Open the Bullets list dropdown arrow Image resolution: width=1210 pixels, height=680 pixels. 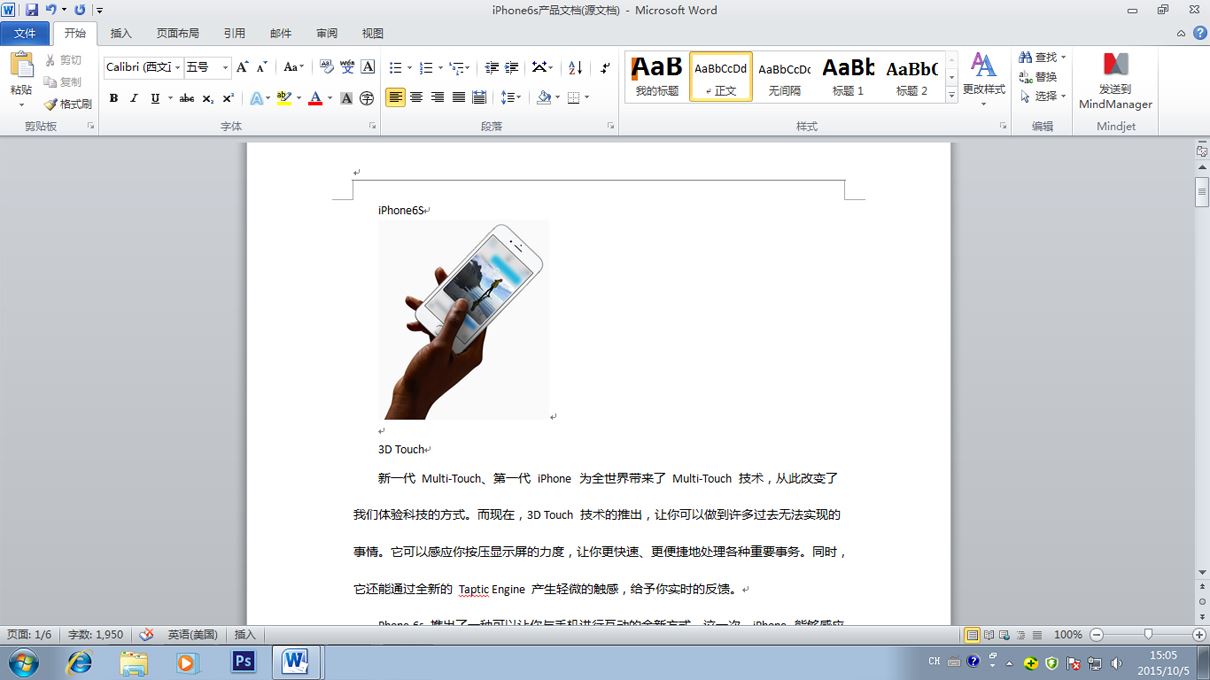point(410,68)
